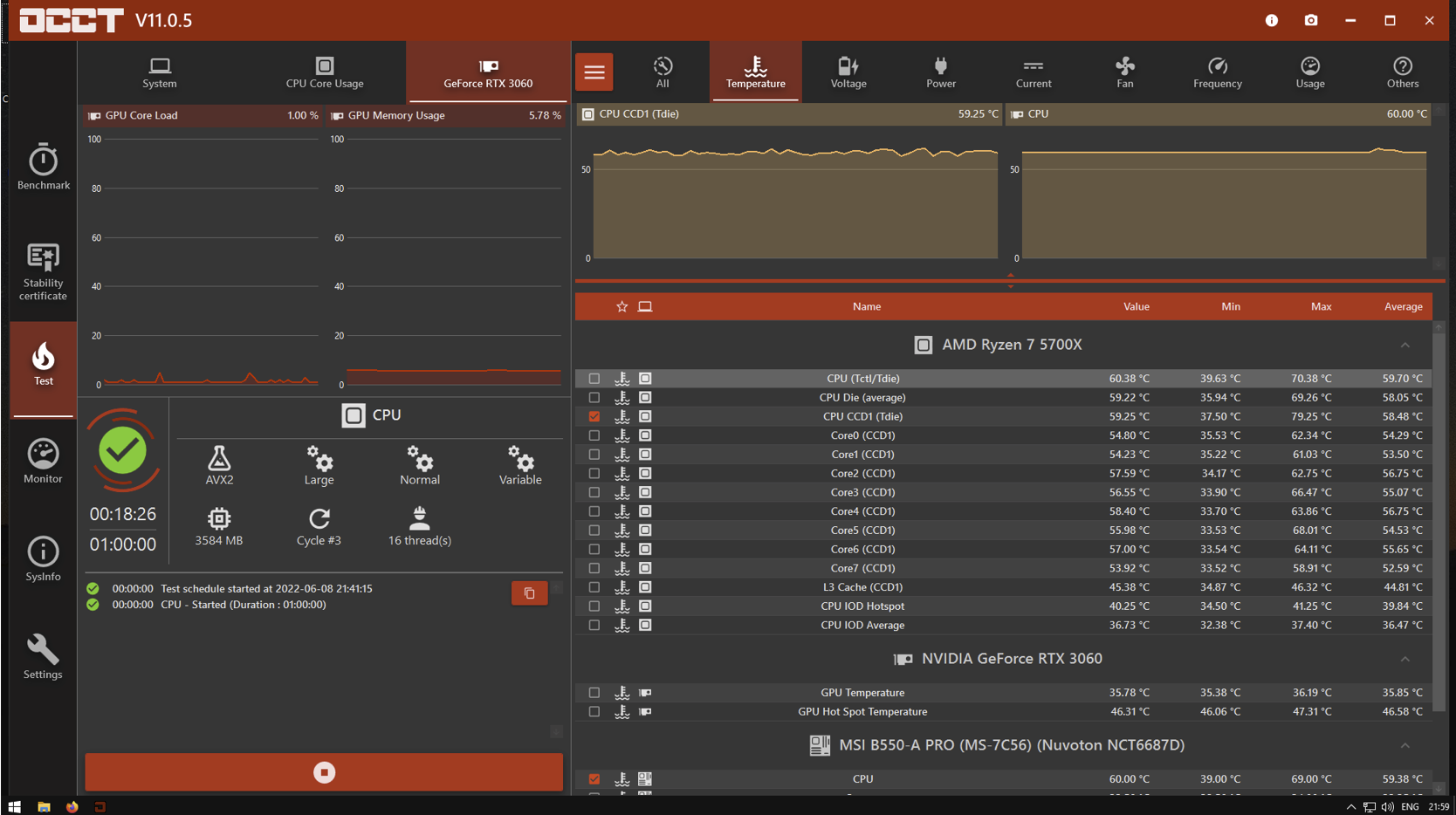Select the GeForce RTX 3060 tab

(488, 72)
